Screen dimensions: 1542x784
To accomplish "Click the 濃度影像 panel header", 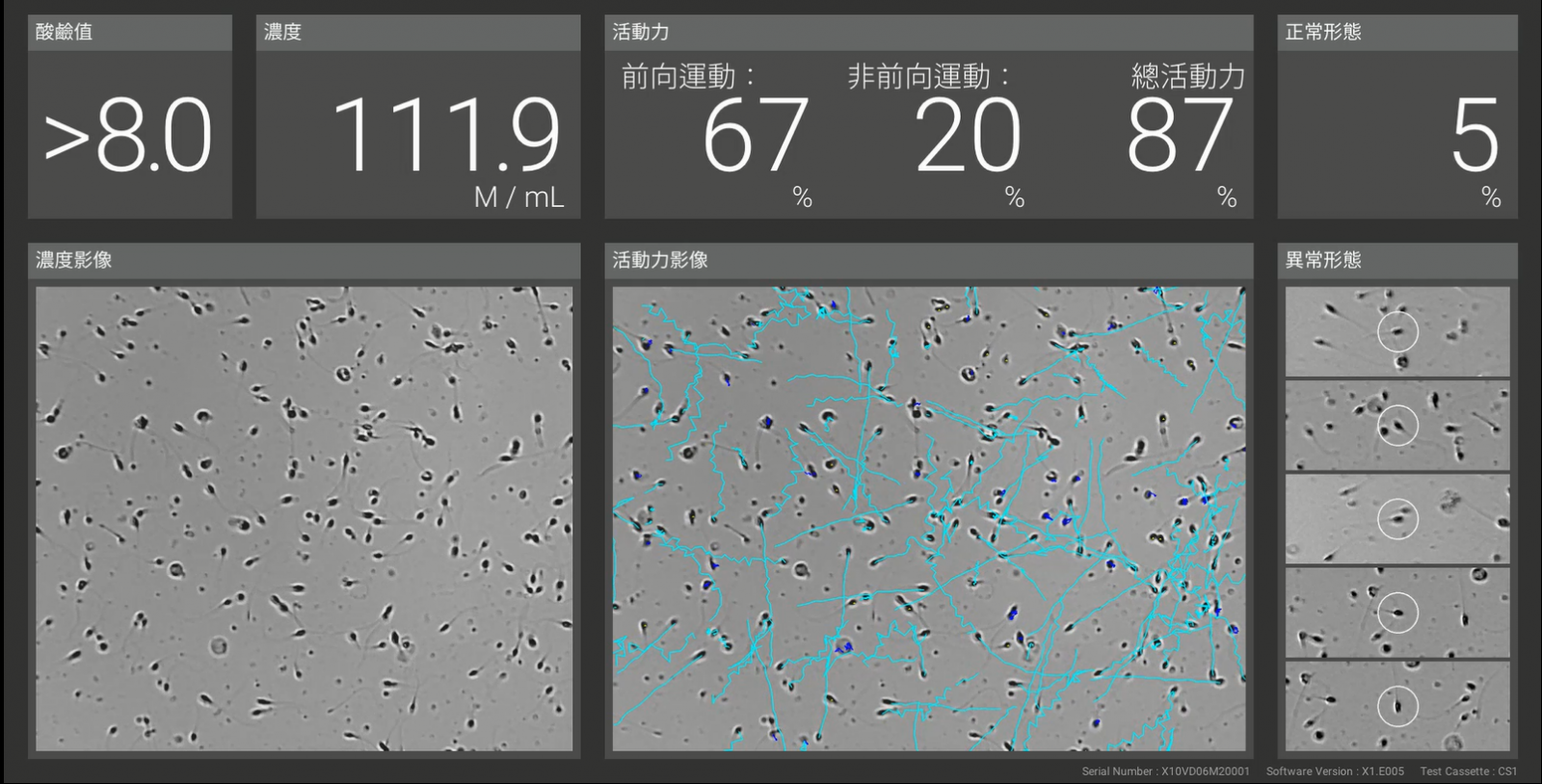I will pos(74,260).
